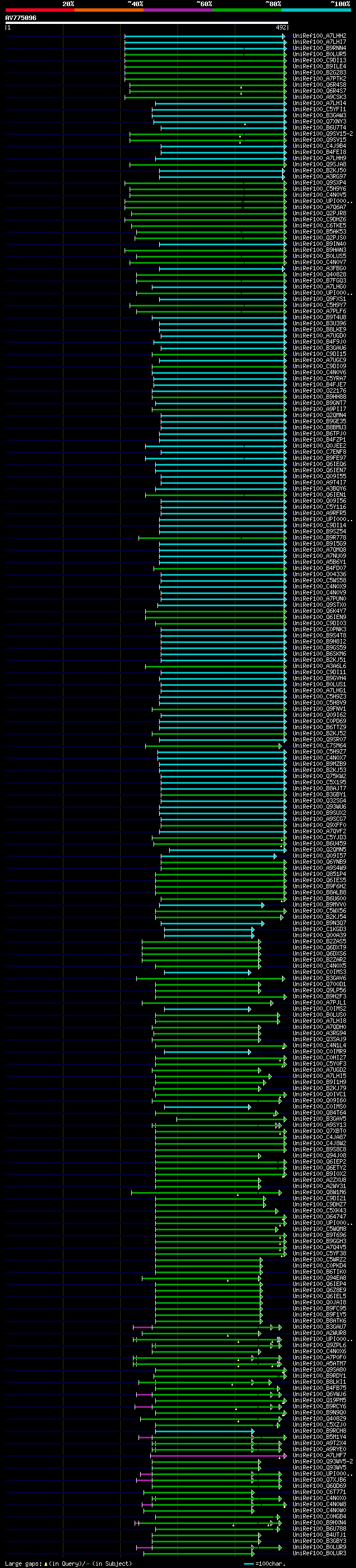Select the UniRef100_Q9XFF0 label
The height and width of the screenshot is (1568, 356).
(x=319, y=825)
